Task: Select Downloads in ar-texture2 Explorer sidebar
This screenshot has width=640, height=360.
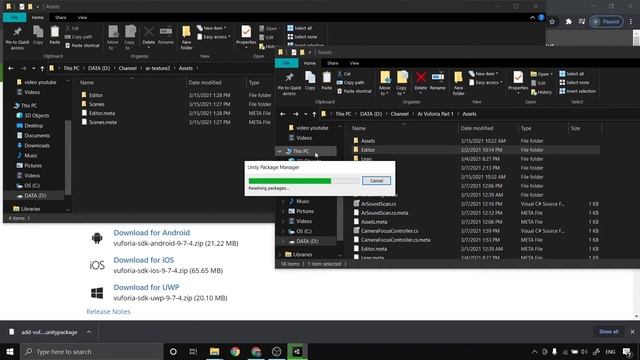Action: tap(37, 145)
